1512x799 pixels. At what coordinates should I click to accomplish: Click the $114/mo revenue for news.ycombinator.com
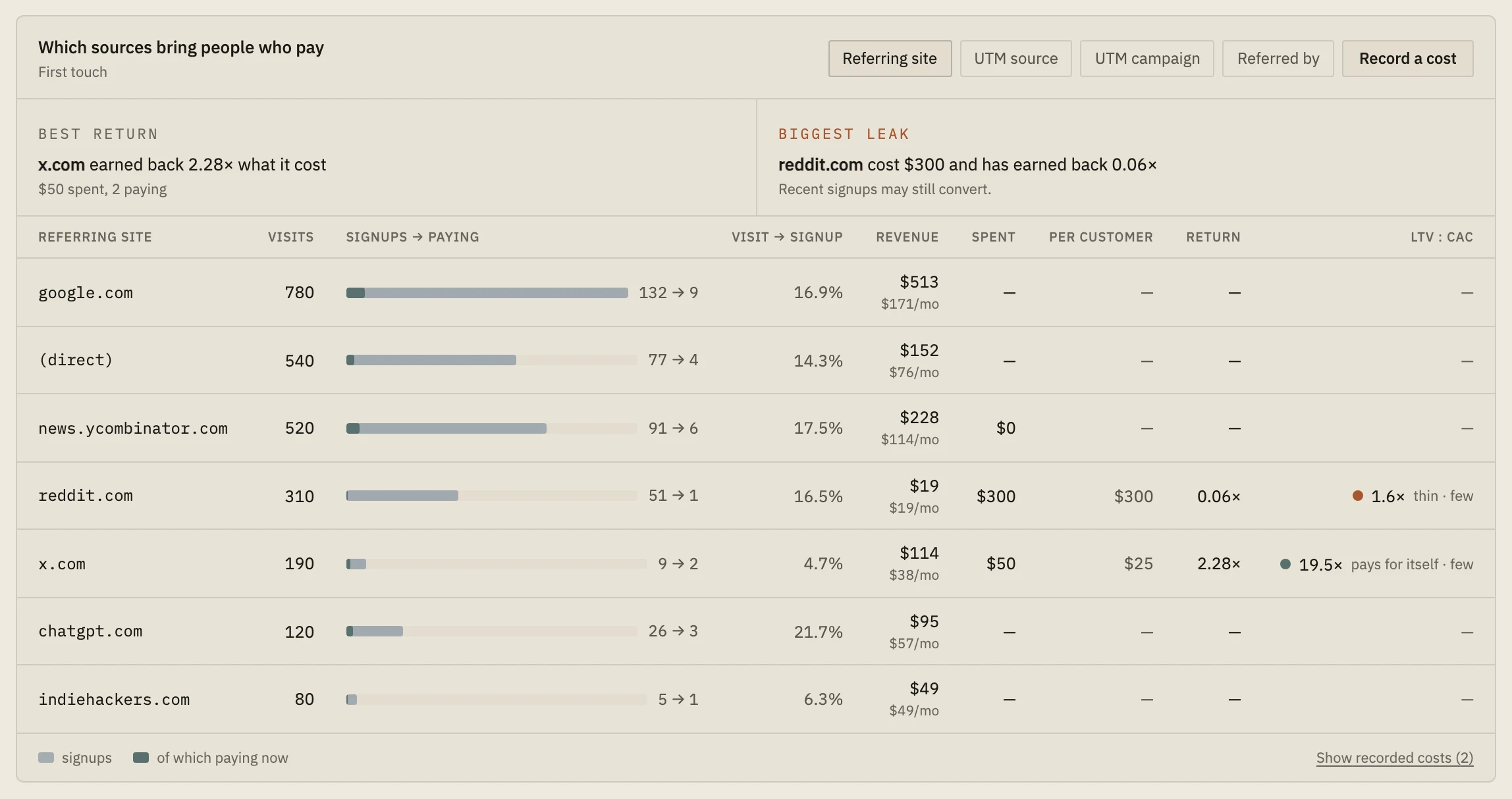click(910, 440)
